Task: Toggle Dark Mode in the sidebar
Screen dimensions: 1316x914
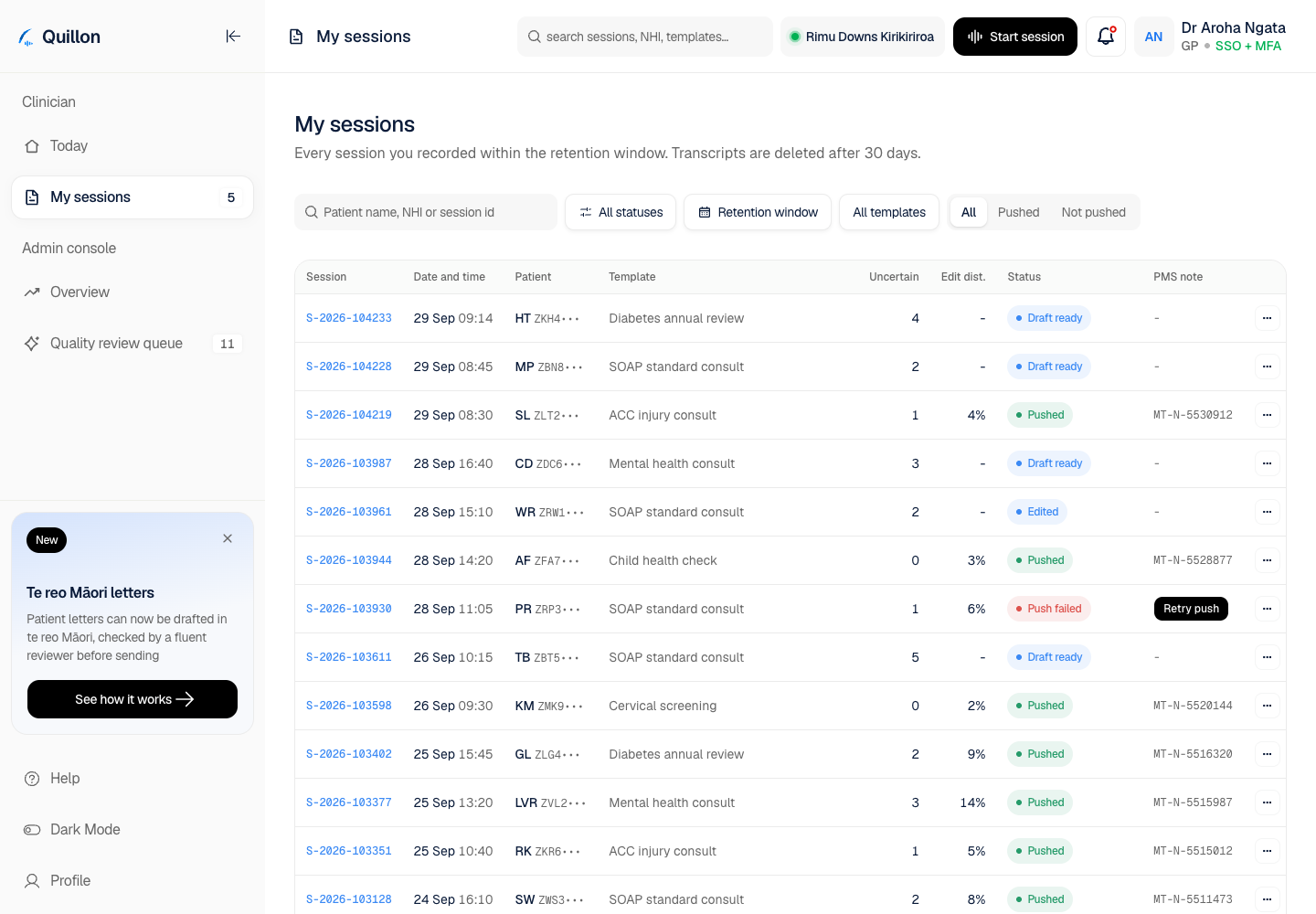Action: coord(133,830)
